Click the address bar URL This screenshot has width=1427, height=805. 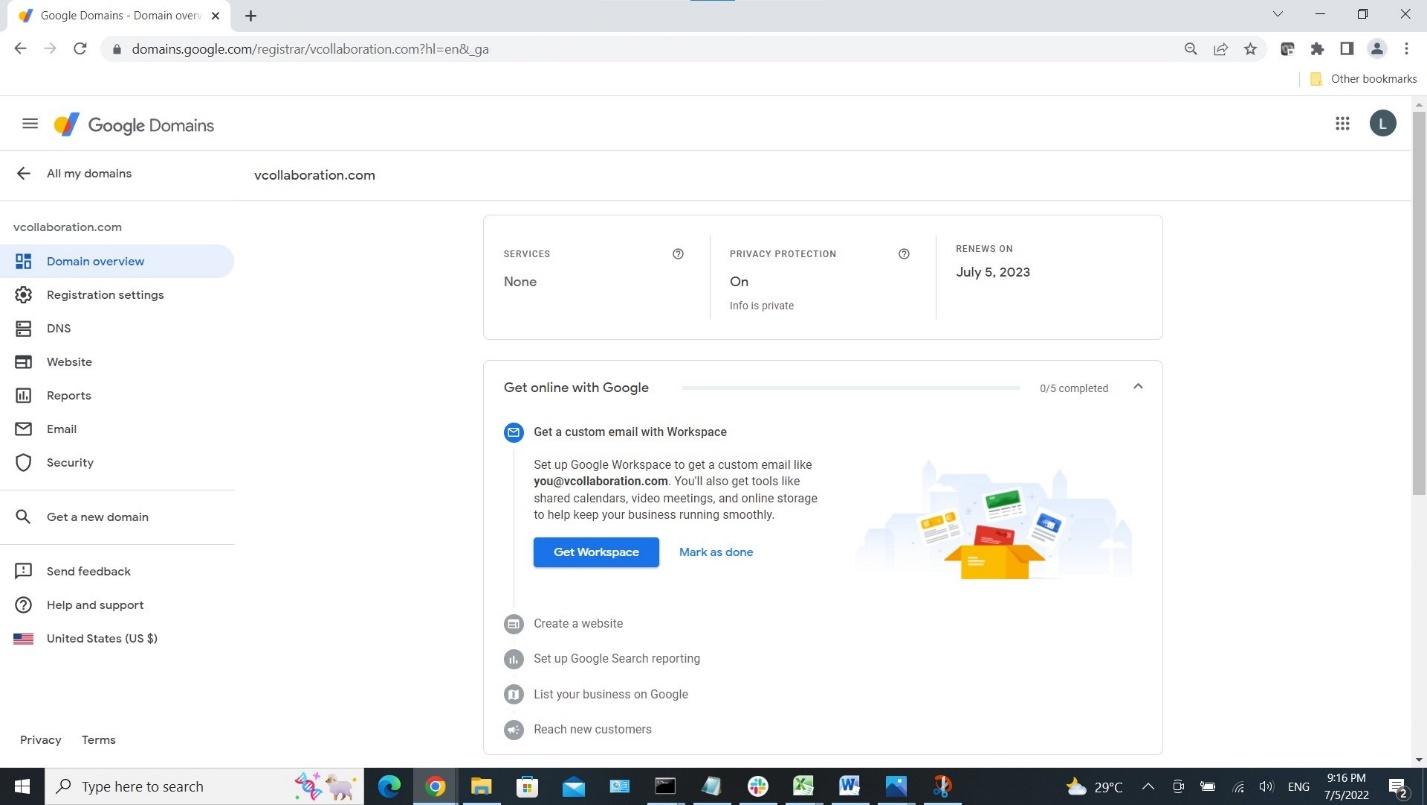(310, 48)
